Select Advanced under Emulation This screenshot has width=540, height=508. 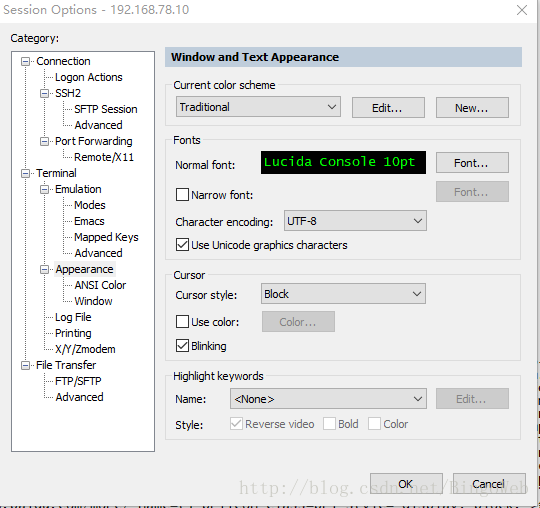tap(98, 253)
